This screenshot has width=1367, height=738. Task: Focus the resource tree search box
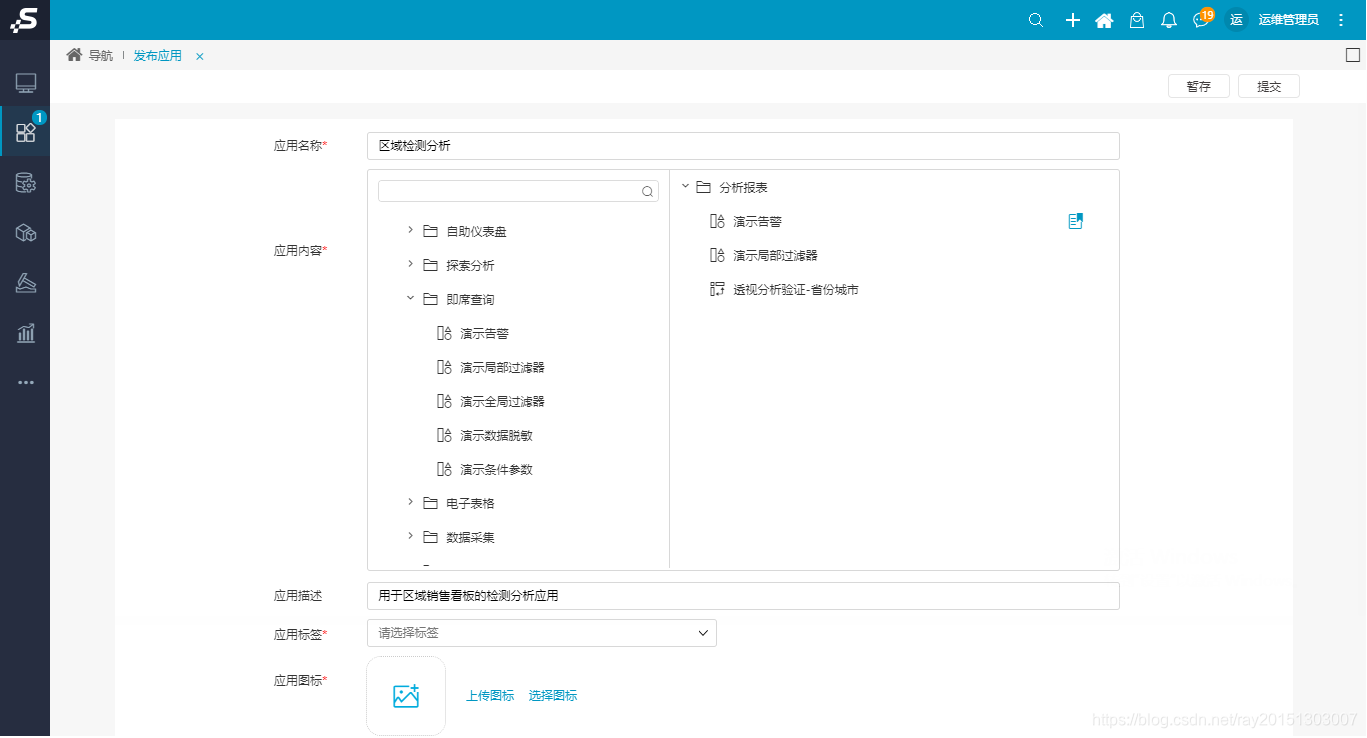(x=518, y=191)
